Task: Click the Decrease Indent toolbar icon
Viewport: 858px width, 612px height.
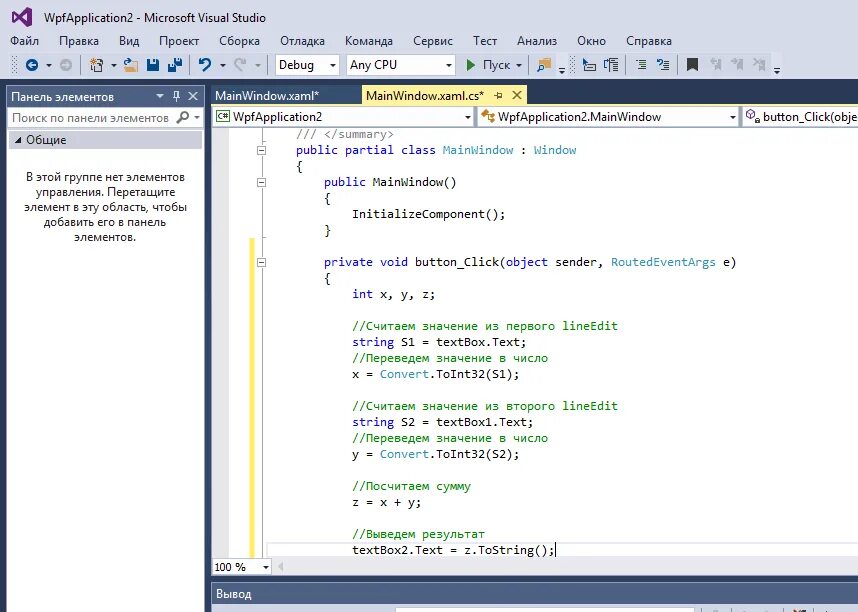Action: [641, 65]
